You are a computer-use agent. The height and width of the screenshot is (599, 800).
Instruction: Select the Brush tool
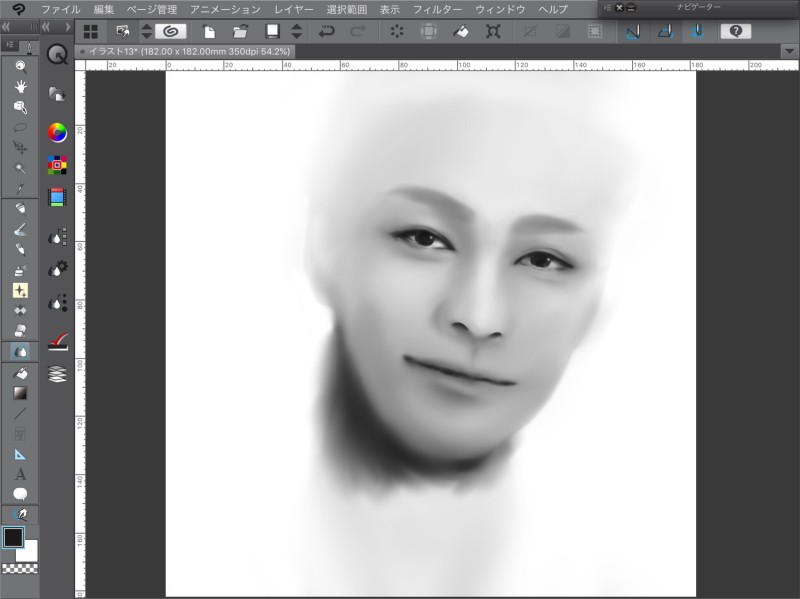pyautogui.click(x=20, y=230)
